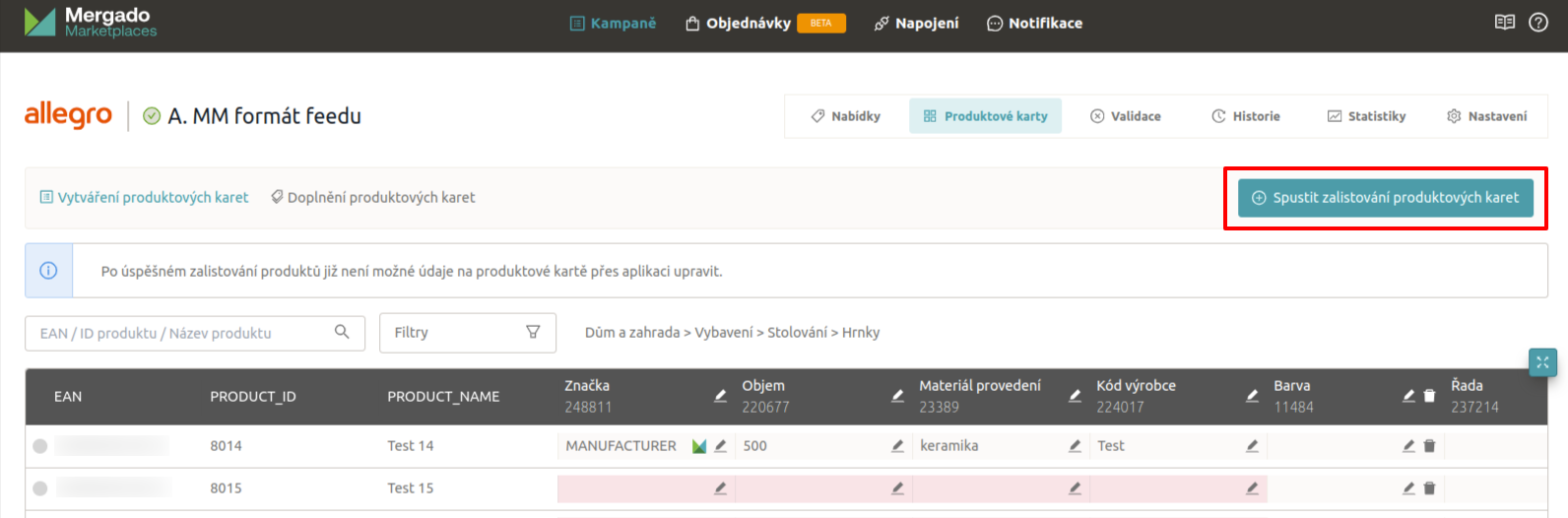Switch to the Nabídky tab
The height and width of the screenshot is (518, 1568).
[846, 116]
